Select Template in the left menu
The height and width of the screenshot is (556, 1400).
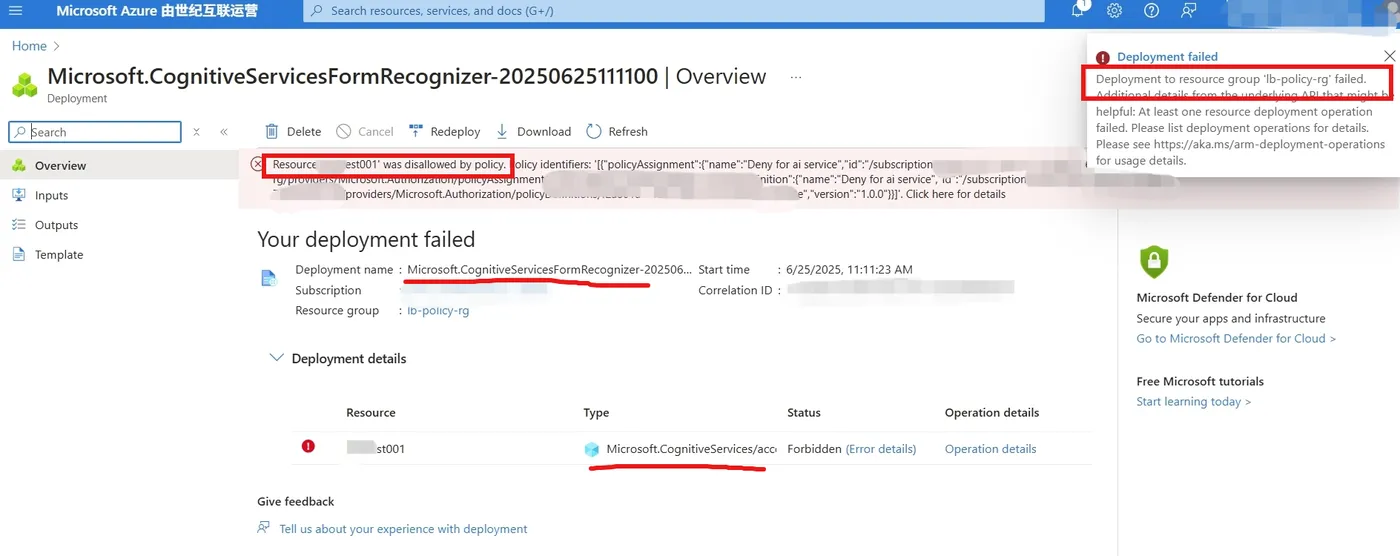point(59,255)
